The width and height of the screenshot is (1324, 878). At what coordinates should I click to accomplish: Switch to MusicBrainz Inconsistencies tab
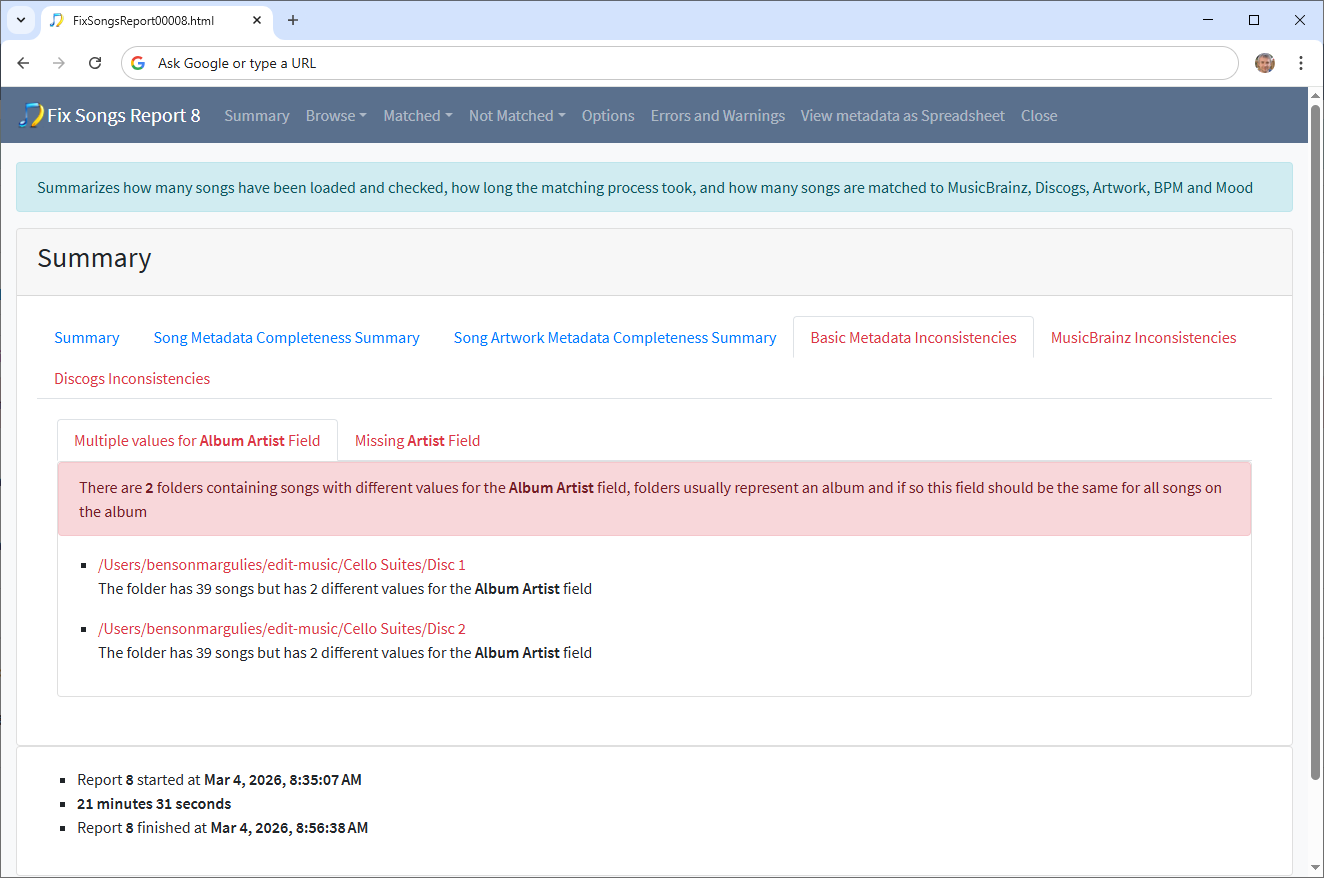tap(1143, 338)
